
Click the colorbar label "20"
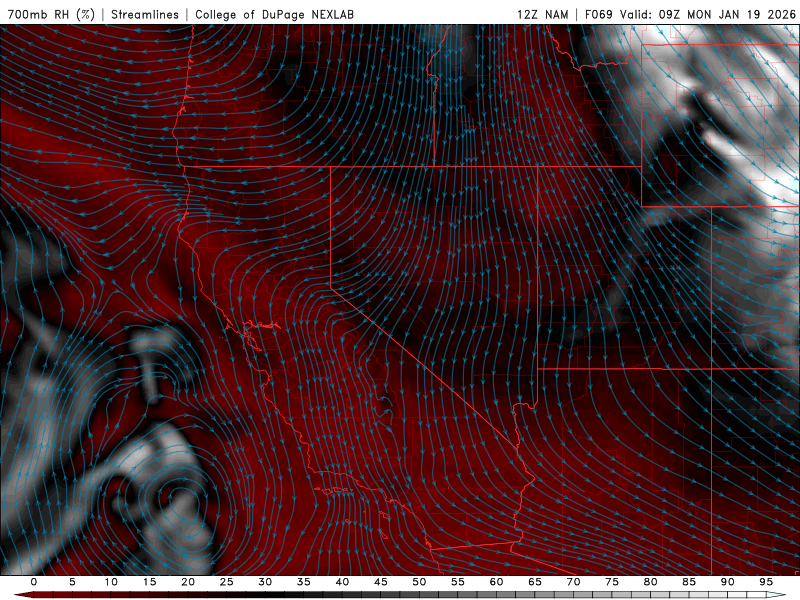click(188, 582)
